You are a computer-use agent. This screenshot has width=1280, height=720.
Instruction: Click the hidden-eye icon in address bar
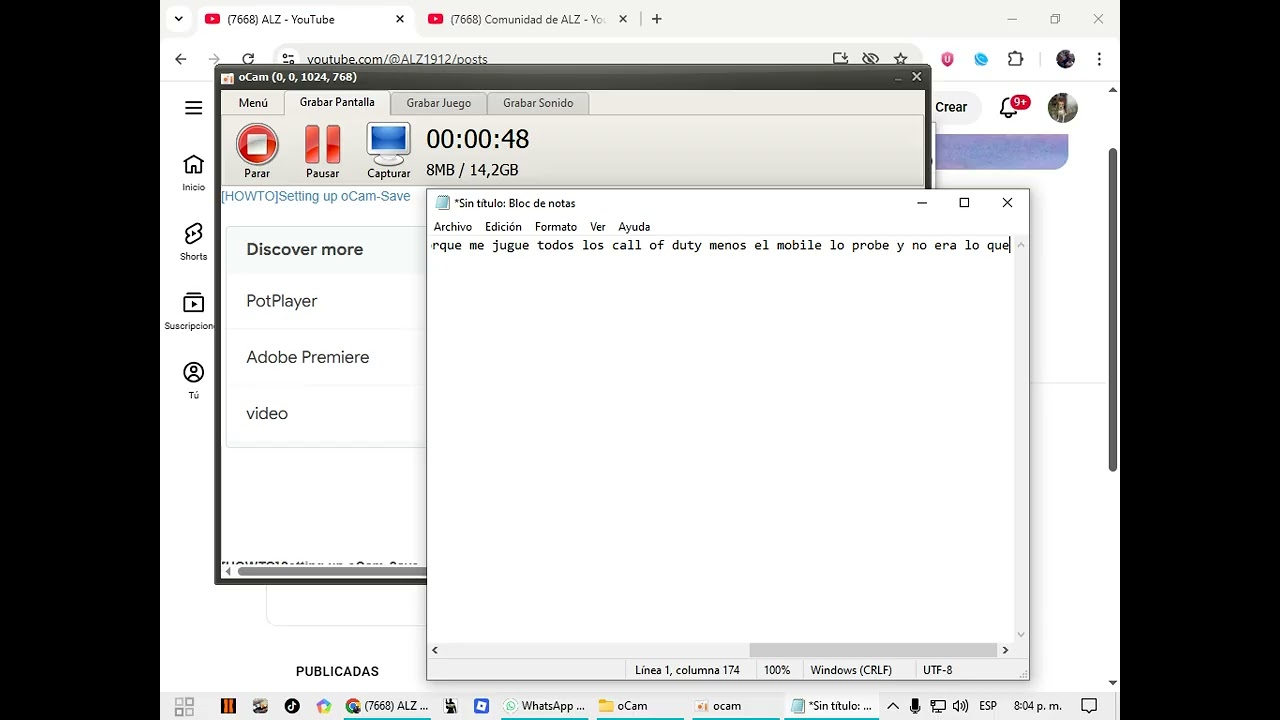[x=870, y=59]
